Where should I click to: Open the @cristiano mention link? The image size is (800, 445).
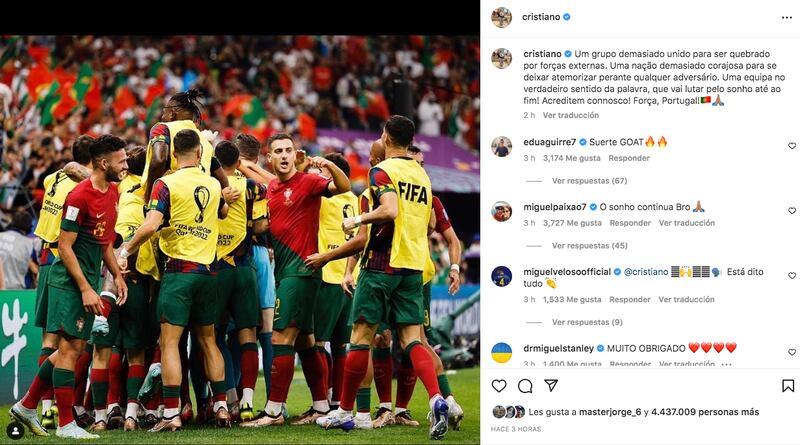pyautogui.click(x=646, y=272)
